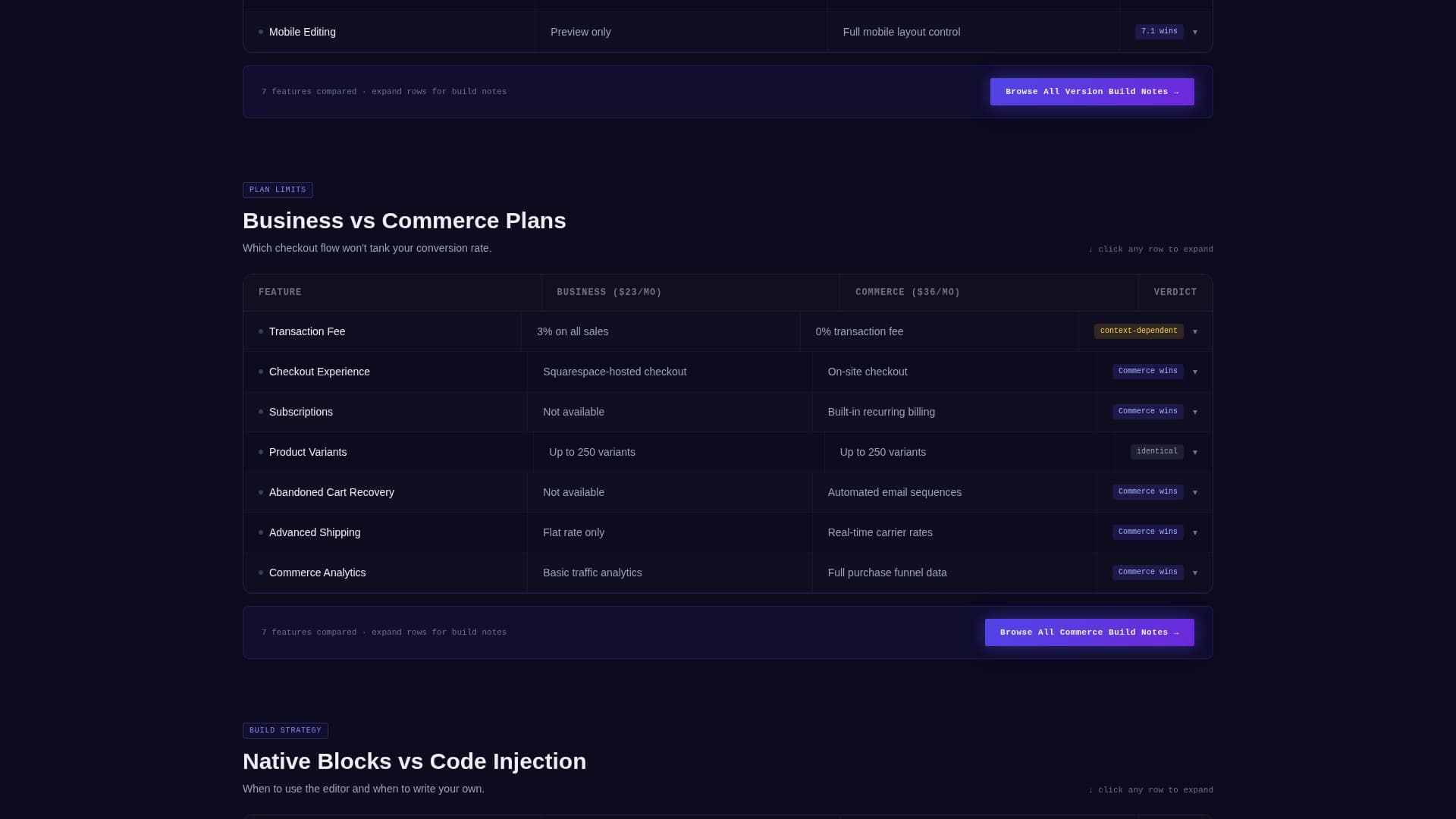Click the 'Squarespace-hosted checkout' cell
1456x819 pixels.
pos(670,372)
